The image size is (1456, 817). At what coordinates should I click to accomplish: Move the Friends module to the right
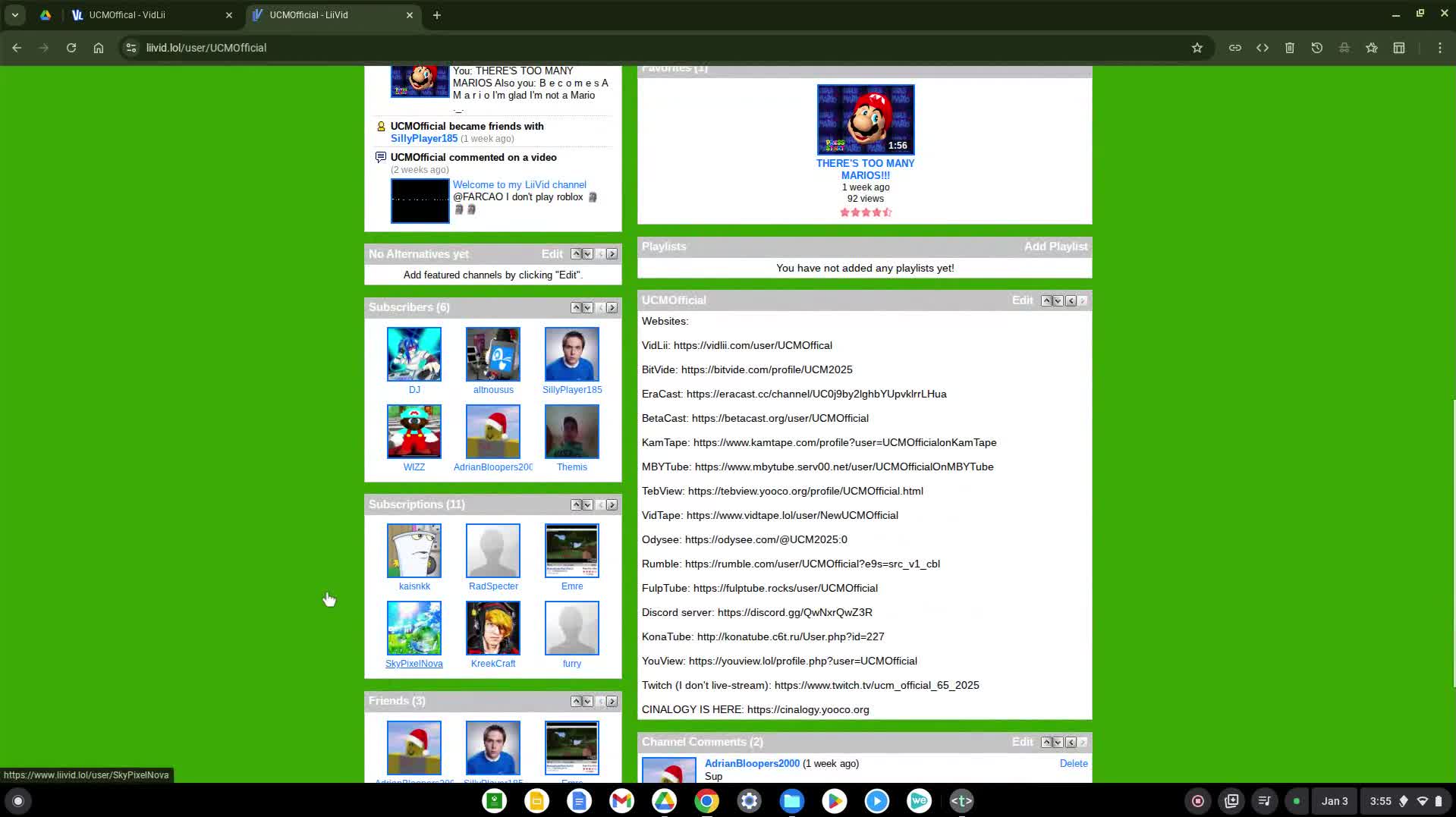612,702
